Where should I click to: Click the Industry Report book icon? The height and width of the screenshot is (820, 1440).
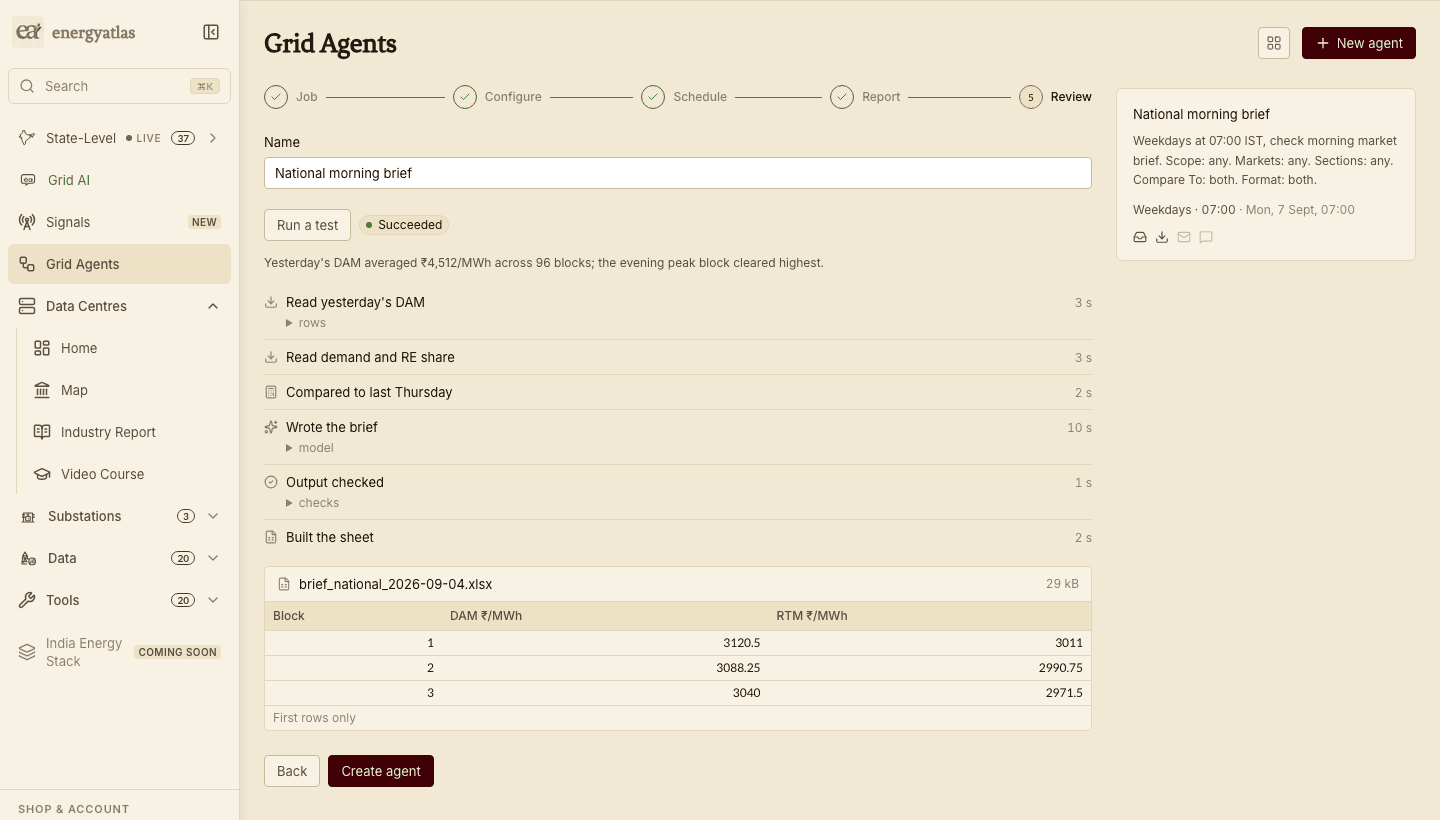click(42, 432)
